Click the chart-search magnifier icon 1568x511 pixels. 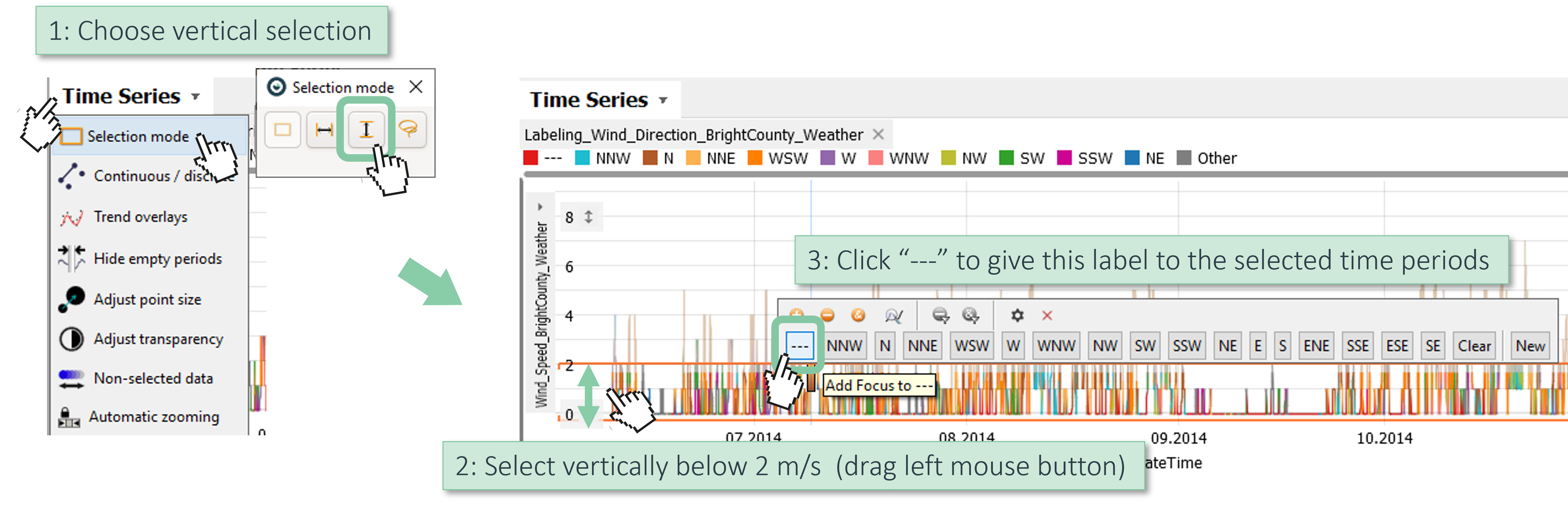click(894, 316)
